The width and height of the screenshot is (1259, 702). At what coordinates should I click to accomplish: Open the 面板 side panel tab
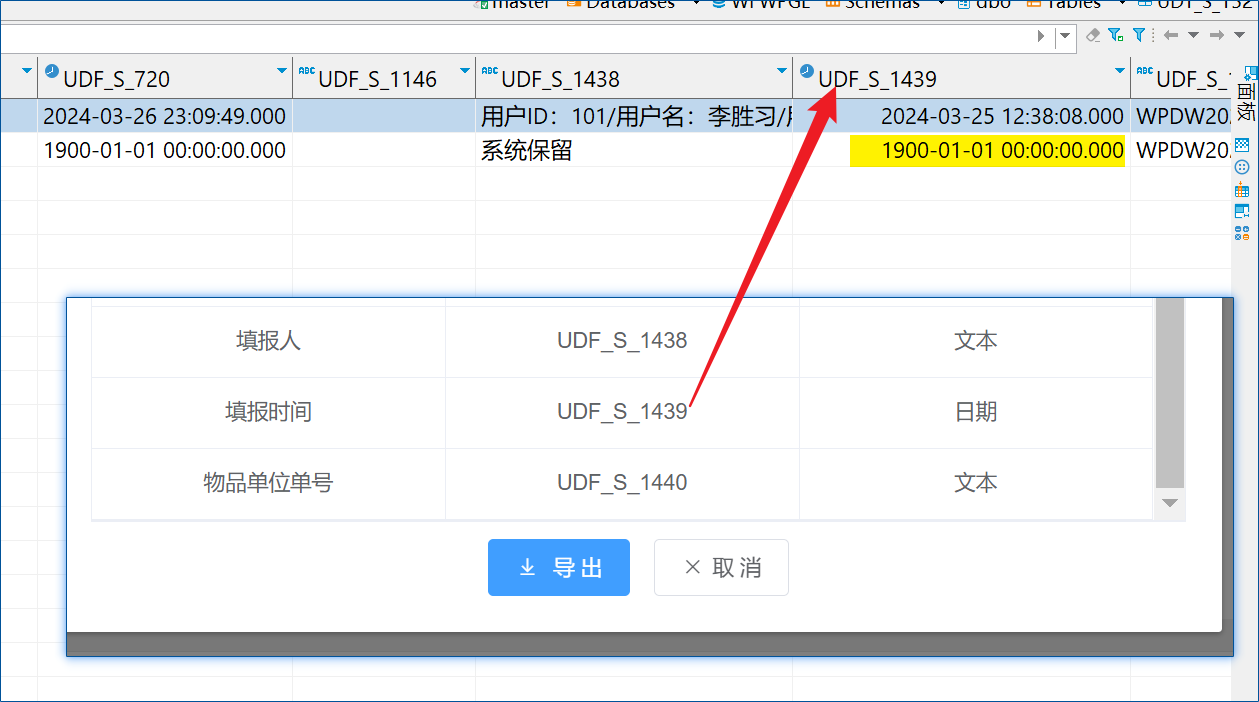click(x=1246, y=94)
